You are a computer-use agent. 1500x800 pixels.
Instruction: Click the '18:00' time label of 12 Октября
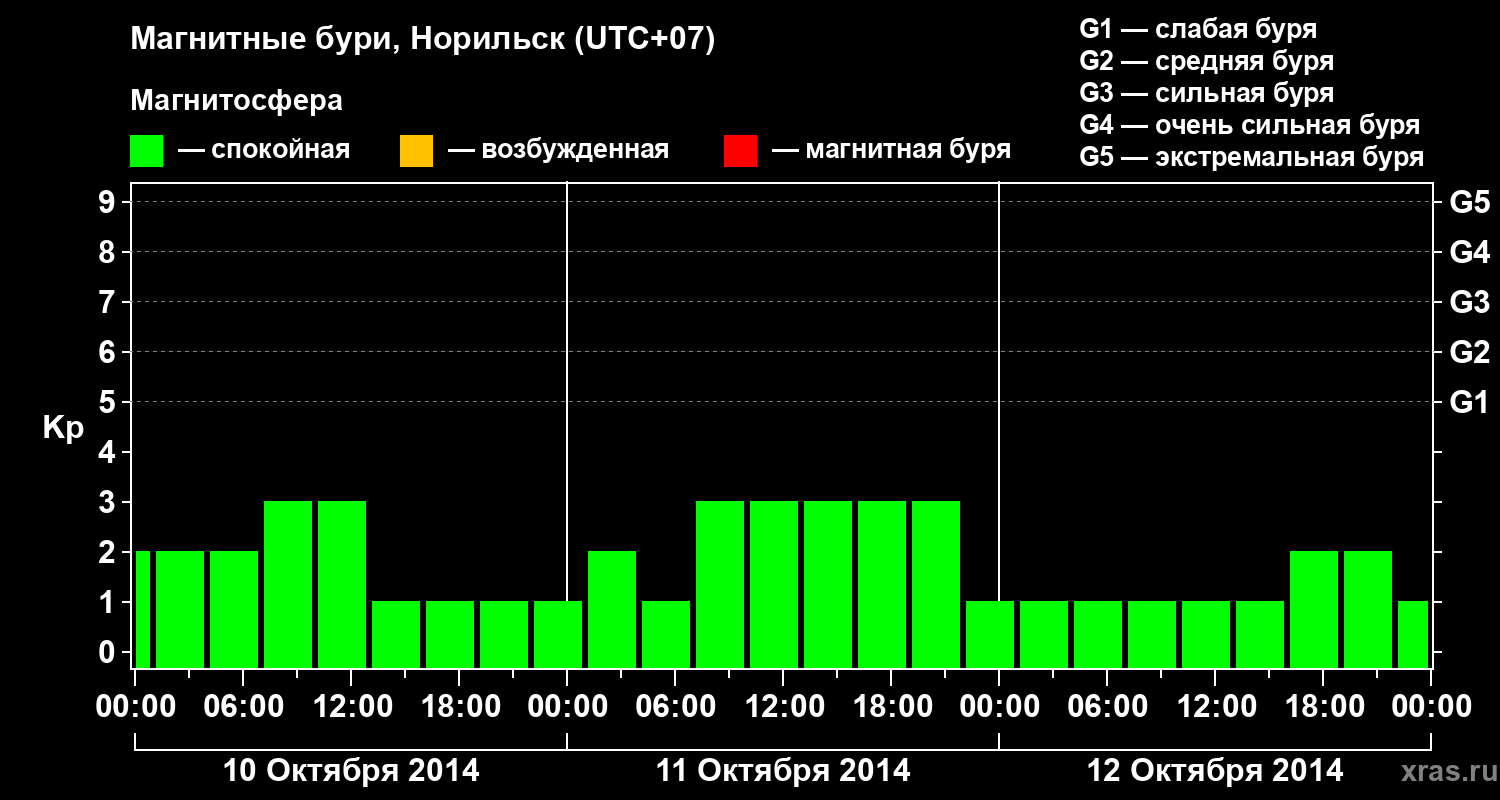(x=1323, y=706)
